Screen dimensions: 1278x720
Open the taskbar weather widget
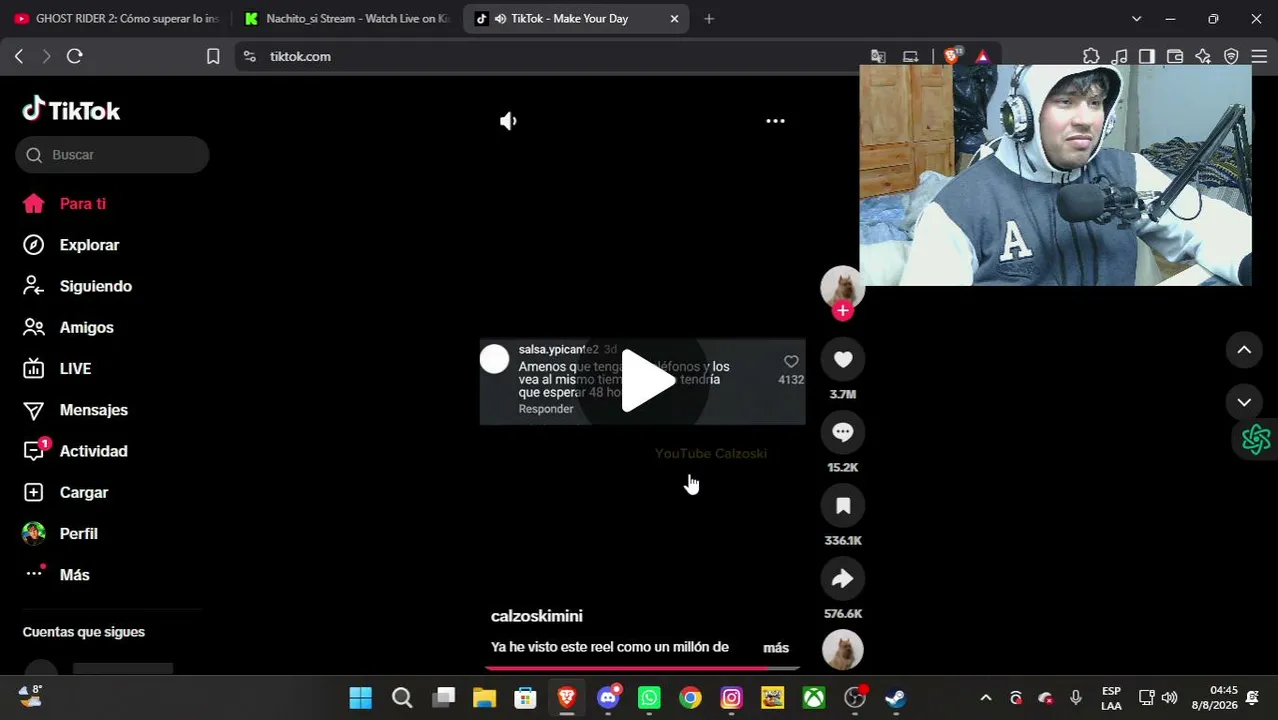pos(30,697)
